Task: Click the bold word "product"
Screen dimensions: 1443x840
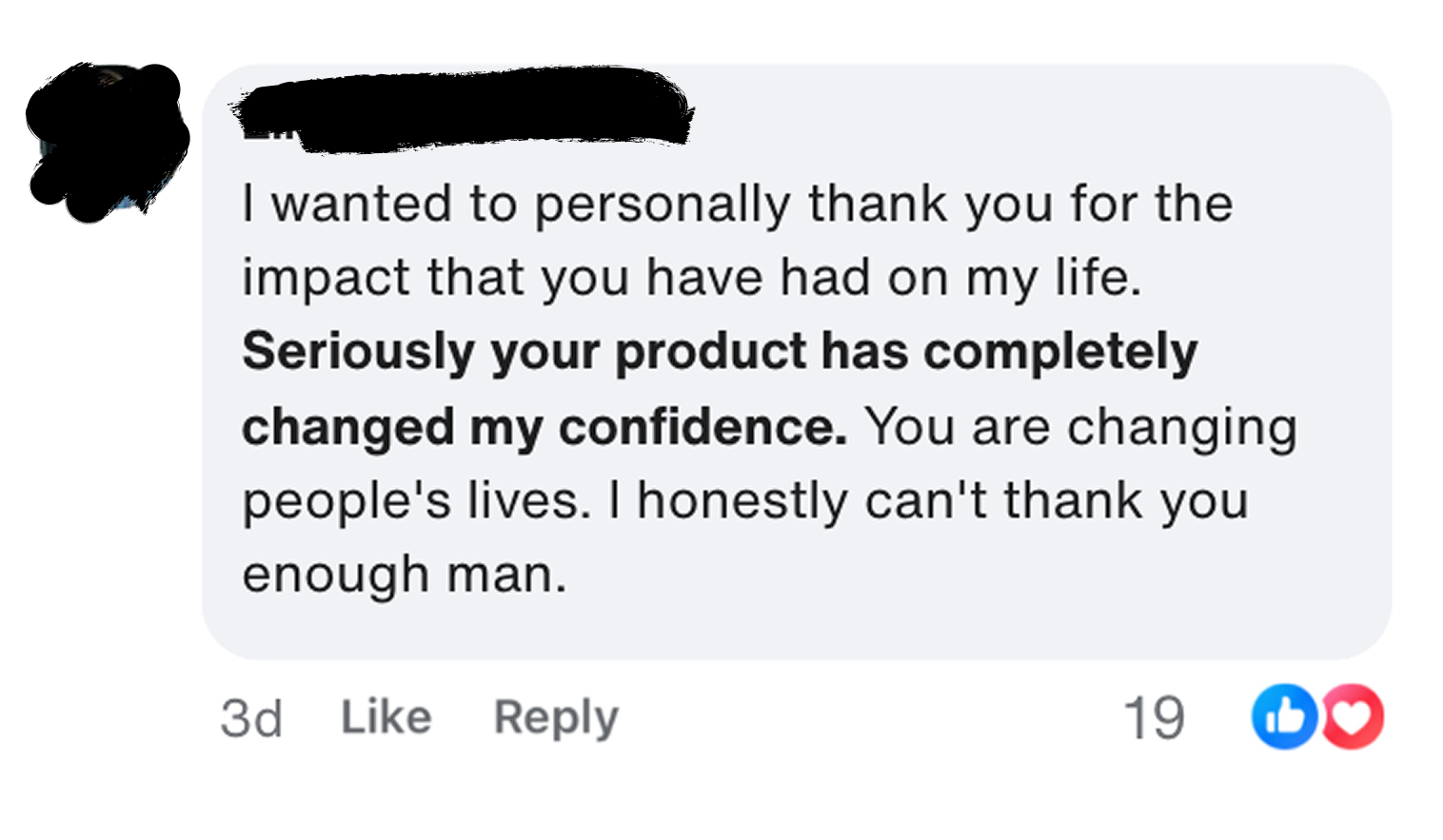Action: tap(710, 352)
